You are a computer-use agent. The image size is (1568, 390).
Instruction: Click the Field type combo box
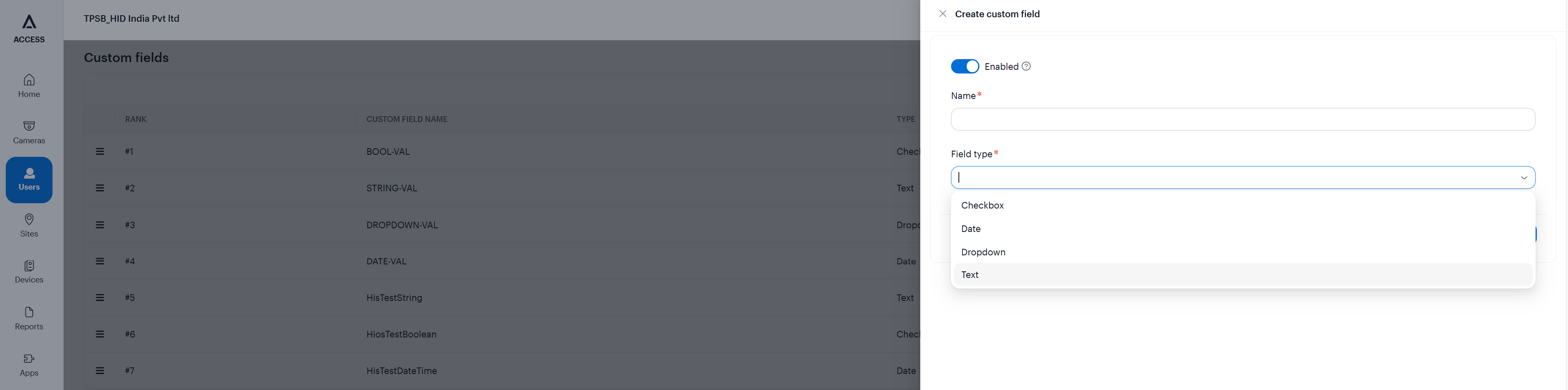[1243, 178]
